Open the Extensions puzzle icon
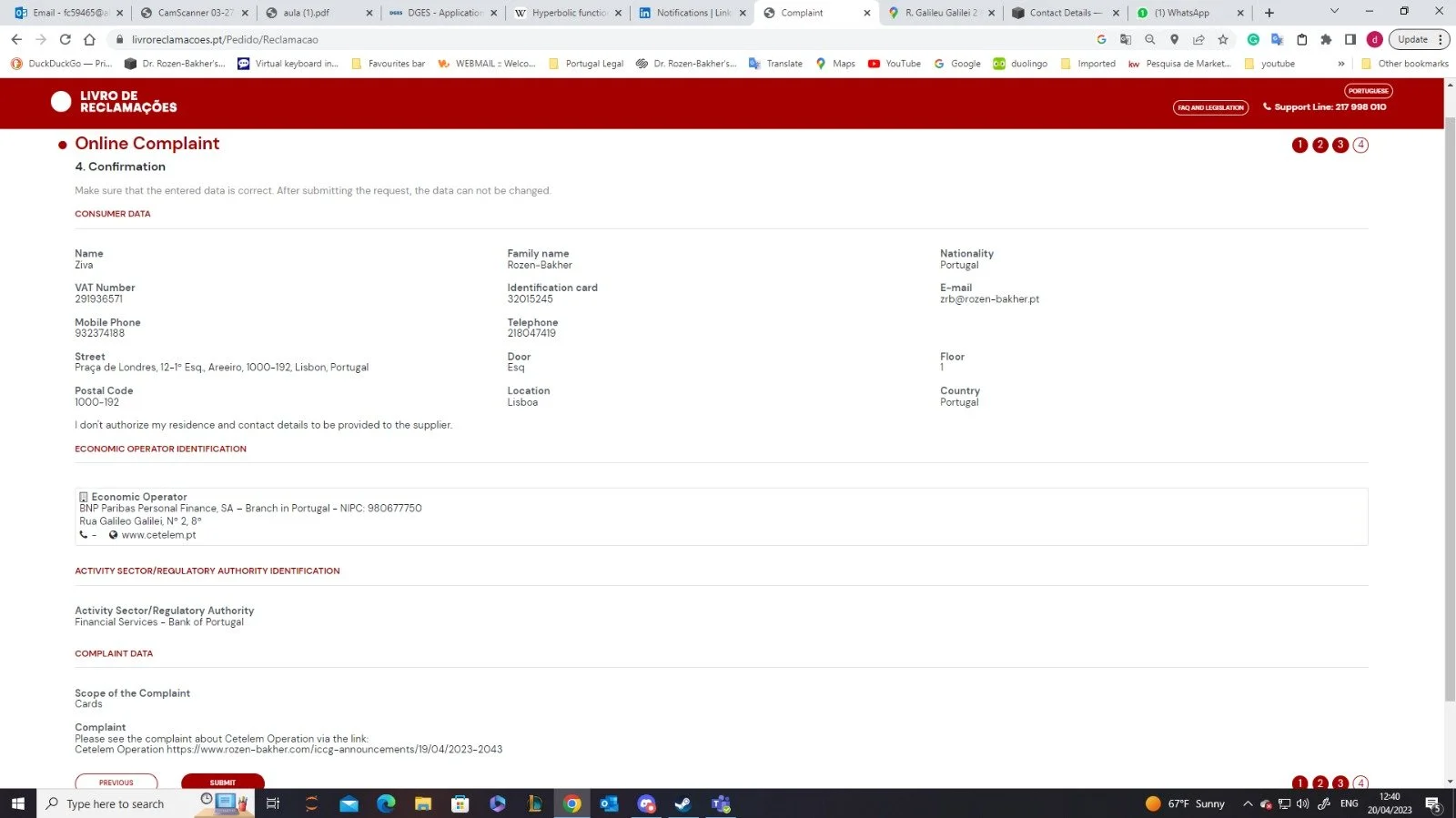This screenshot has height=818, width=1456. tap(1326, 39)
